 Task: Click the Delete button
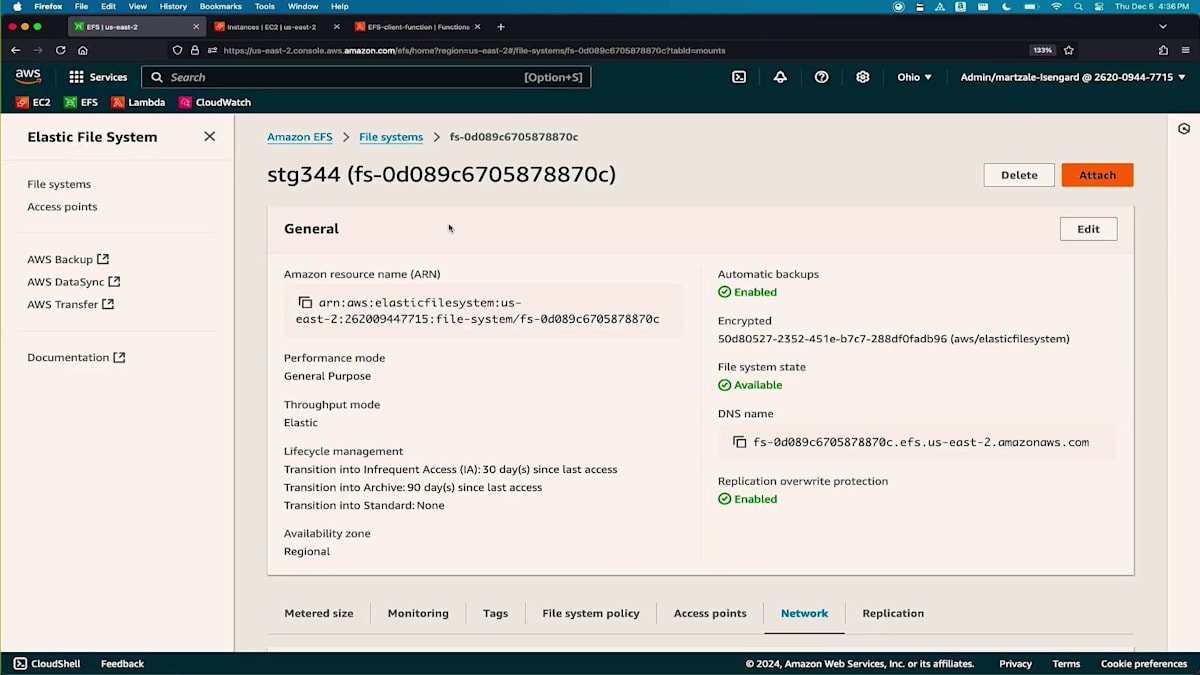pos(1019,175)
